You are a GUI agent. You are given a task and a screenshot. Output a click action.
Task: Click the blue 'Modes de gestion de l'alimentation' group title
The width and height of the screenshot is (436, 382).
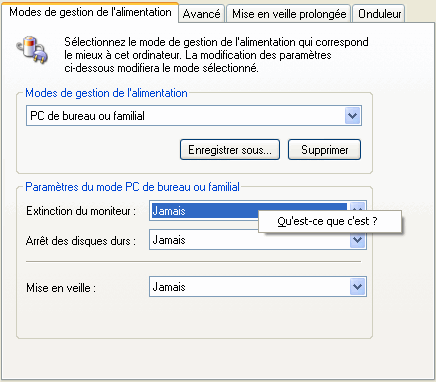coord(106,93)
